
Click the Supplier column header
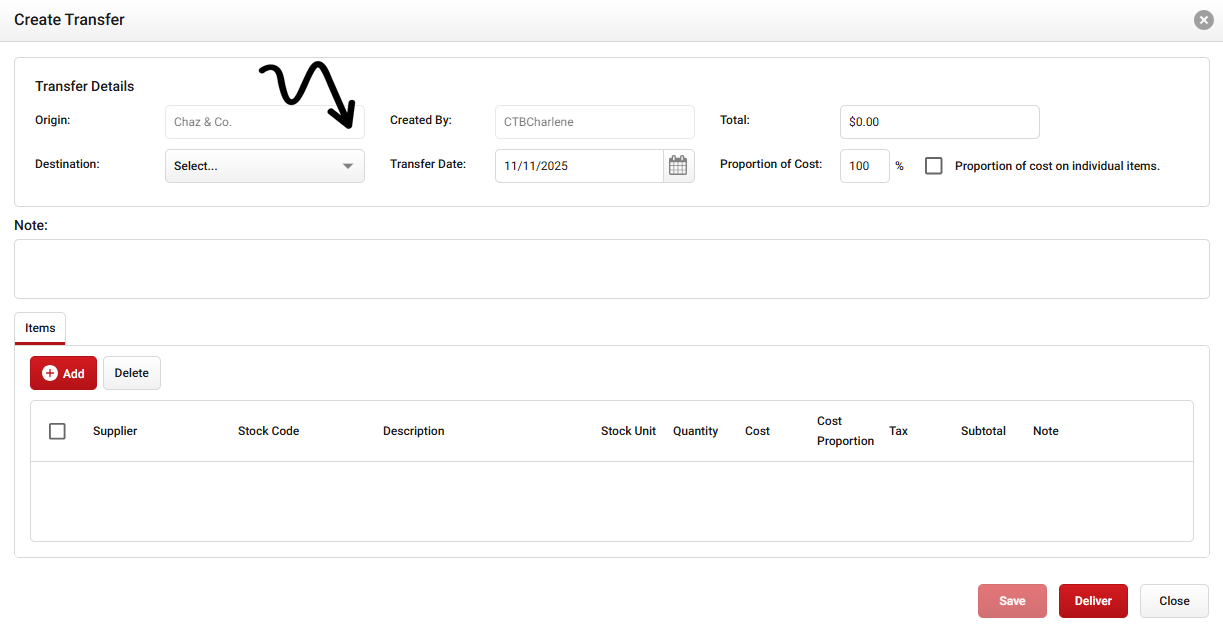(115, 431)
